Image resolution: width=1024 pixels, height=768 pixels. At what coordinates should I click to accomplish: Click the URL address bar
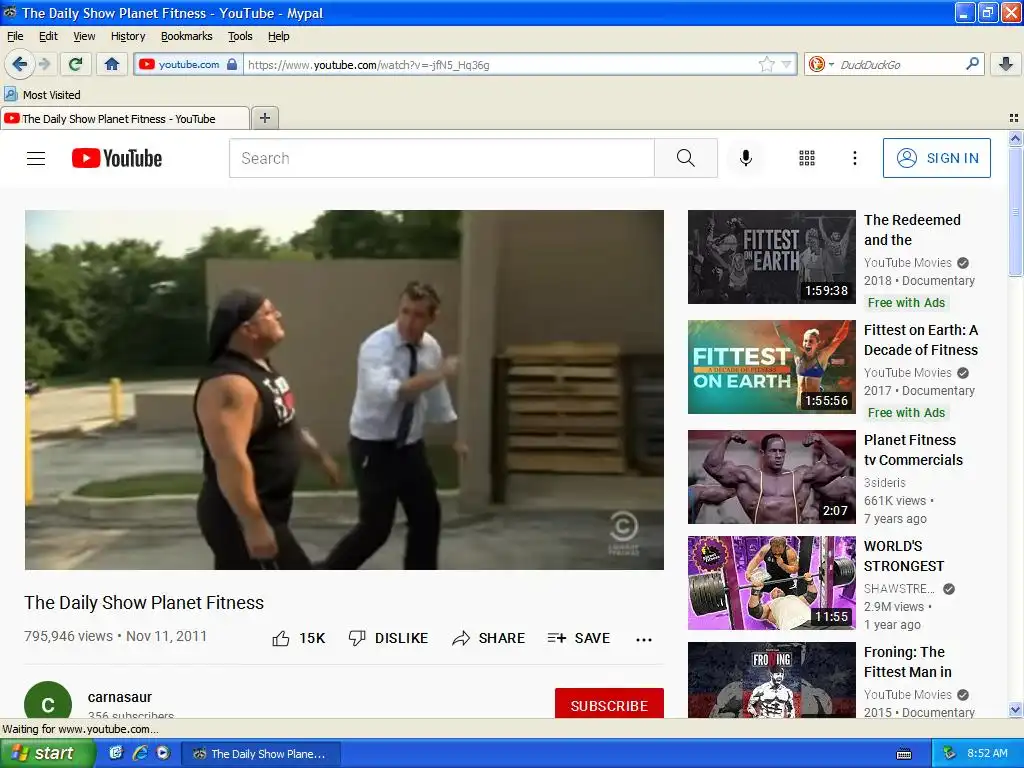pyautogui.click(x=500, y=65)
